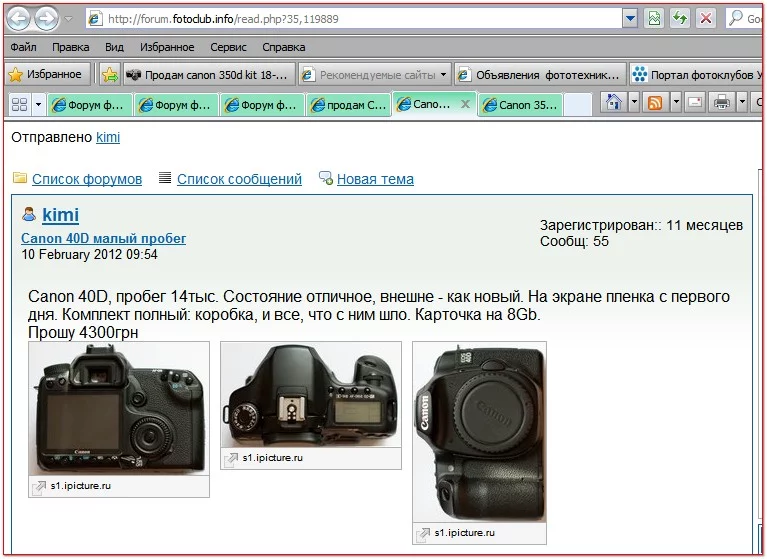Open the Файл menu
Viewport: 767px width, 559px height.
click(x=23, y=47)
